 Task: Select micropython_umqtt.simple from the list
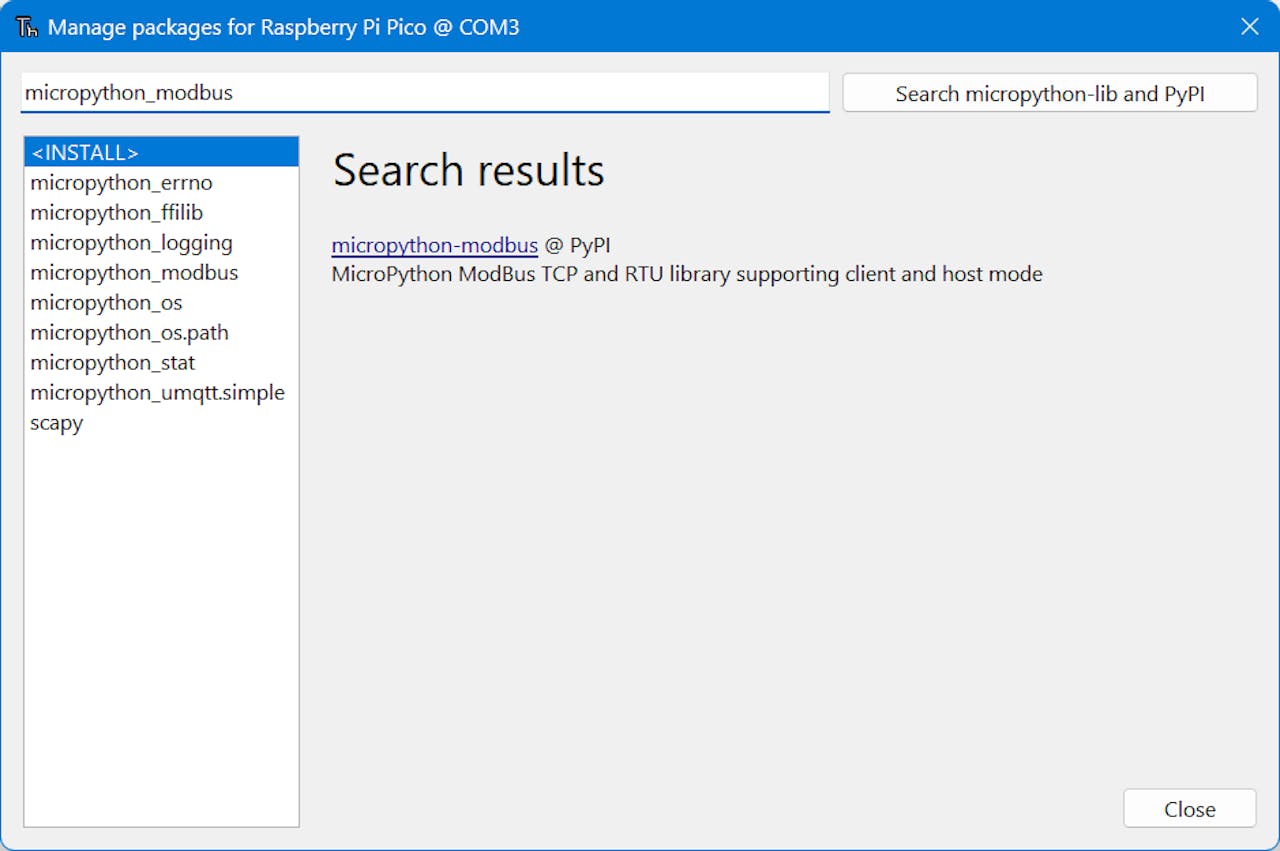pyautogui.click(x=157, y=393)
